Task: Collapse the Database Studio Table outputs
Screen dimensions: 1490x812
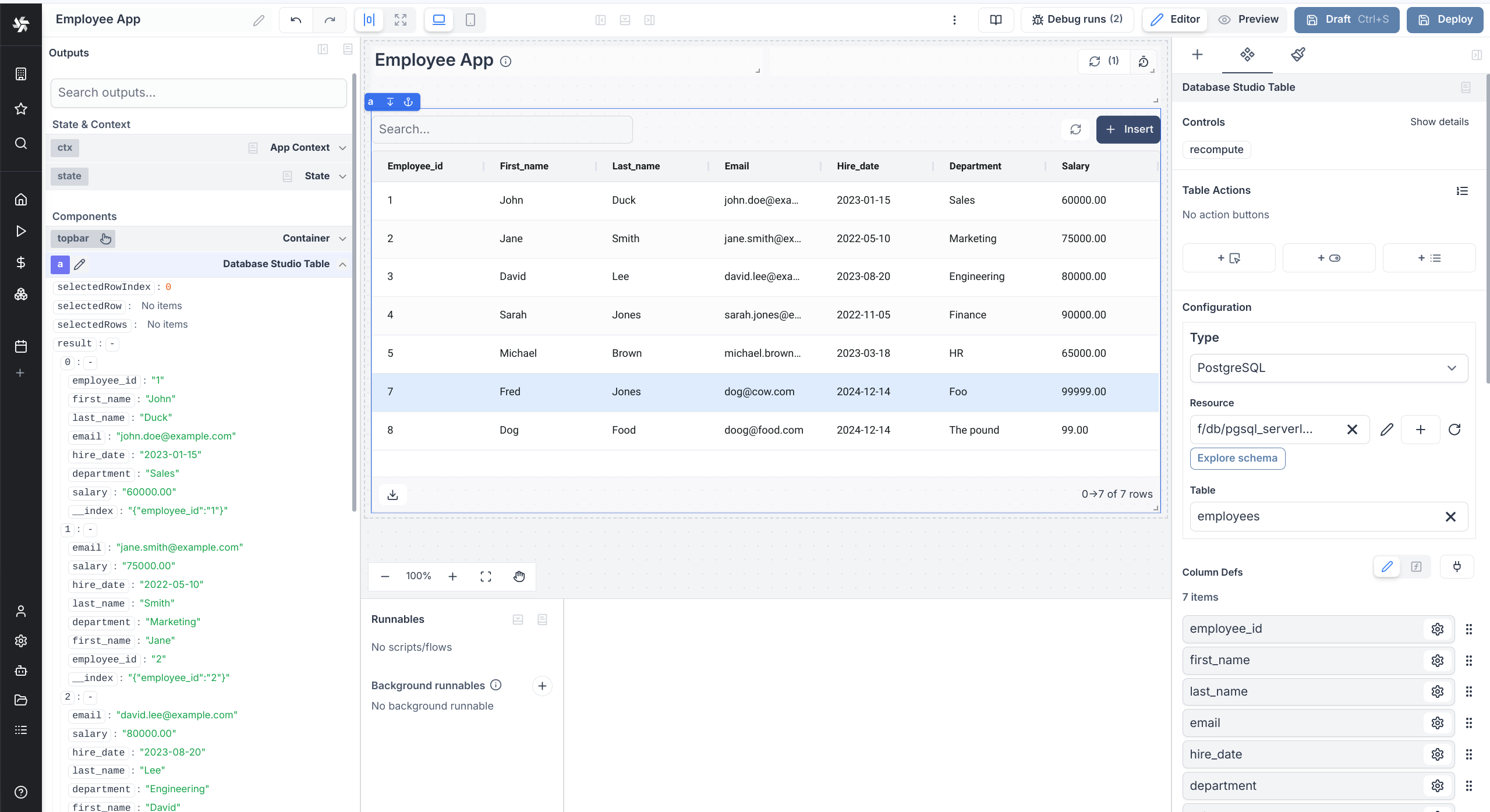Action: click(343, 264)
